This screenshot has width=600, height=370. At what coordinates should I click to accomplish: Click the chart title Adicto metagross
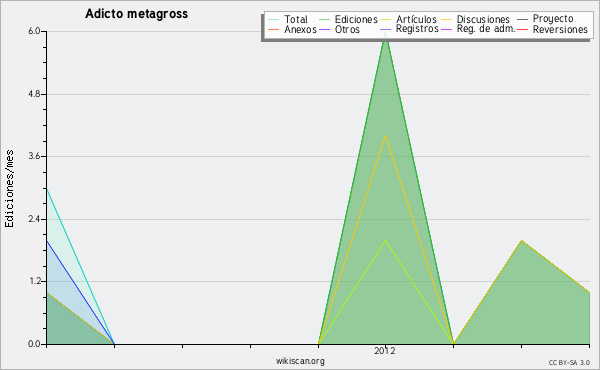pyautogui.click(x=137, y=14)
